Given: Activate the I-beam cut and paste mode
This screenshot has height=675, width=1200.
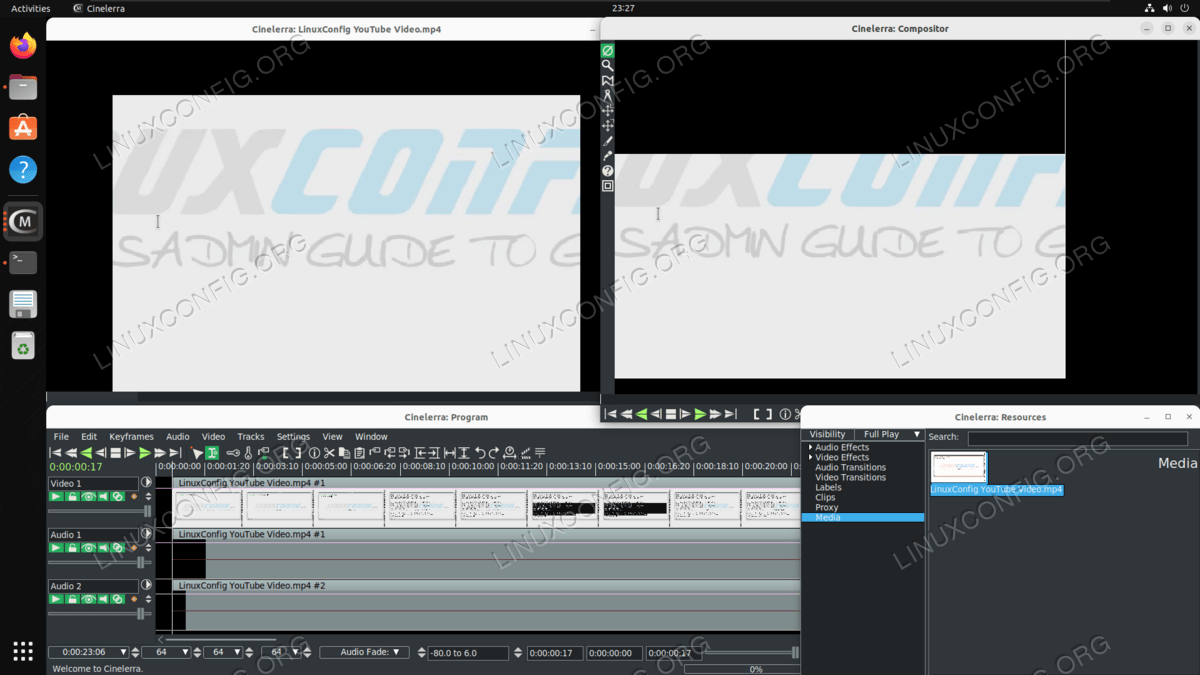Looking at the screenshot, I should [213, 453].
